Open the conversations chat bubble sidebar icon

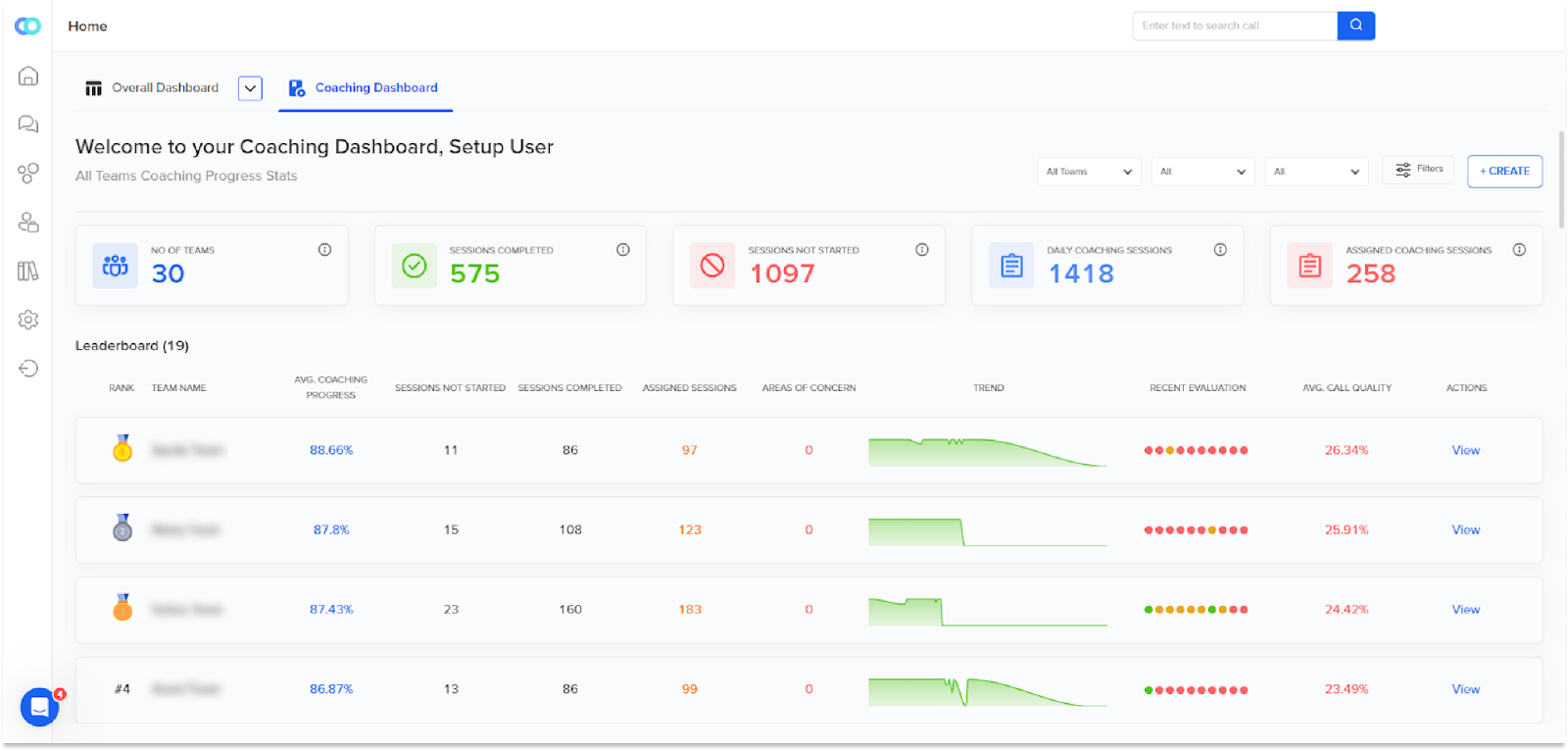(28, 124)
